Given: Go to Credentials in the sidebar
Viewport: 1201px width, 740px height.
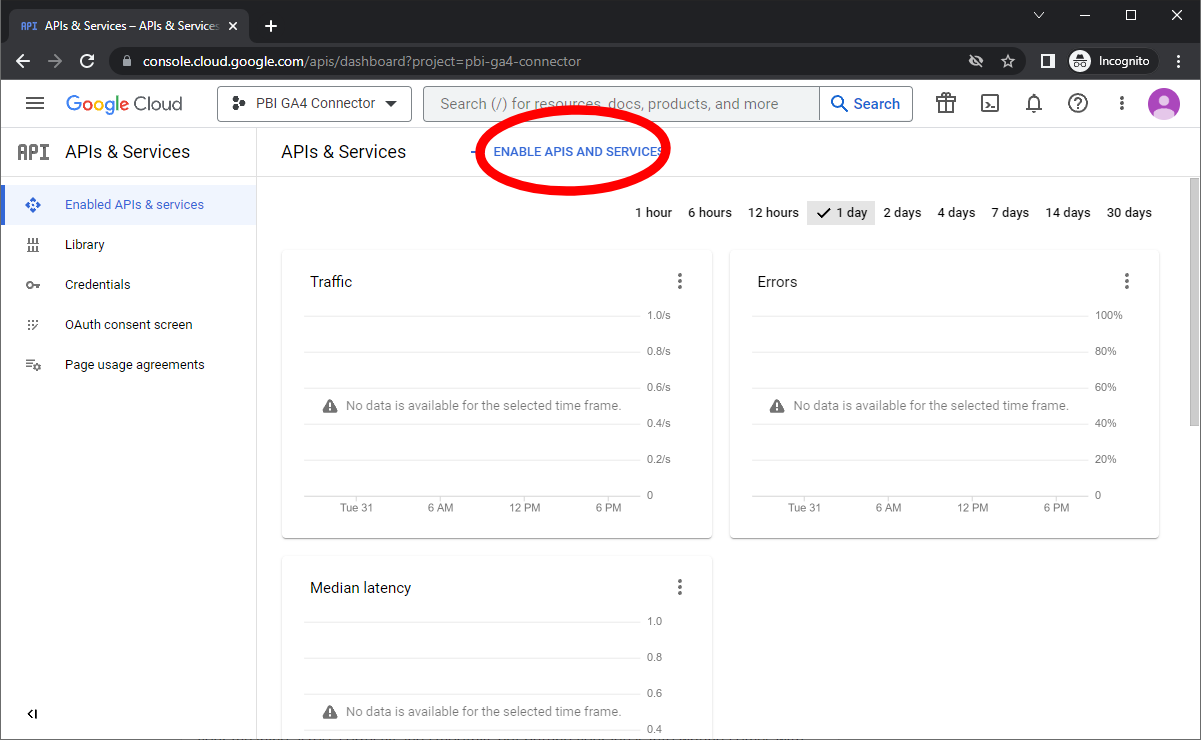Looking at the screenshot, I should [x=97, y=284].
